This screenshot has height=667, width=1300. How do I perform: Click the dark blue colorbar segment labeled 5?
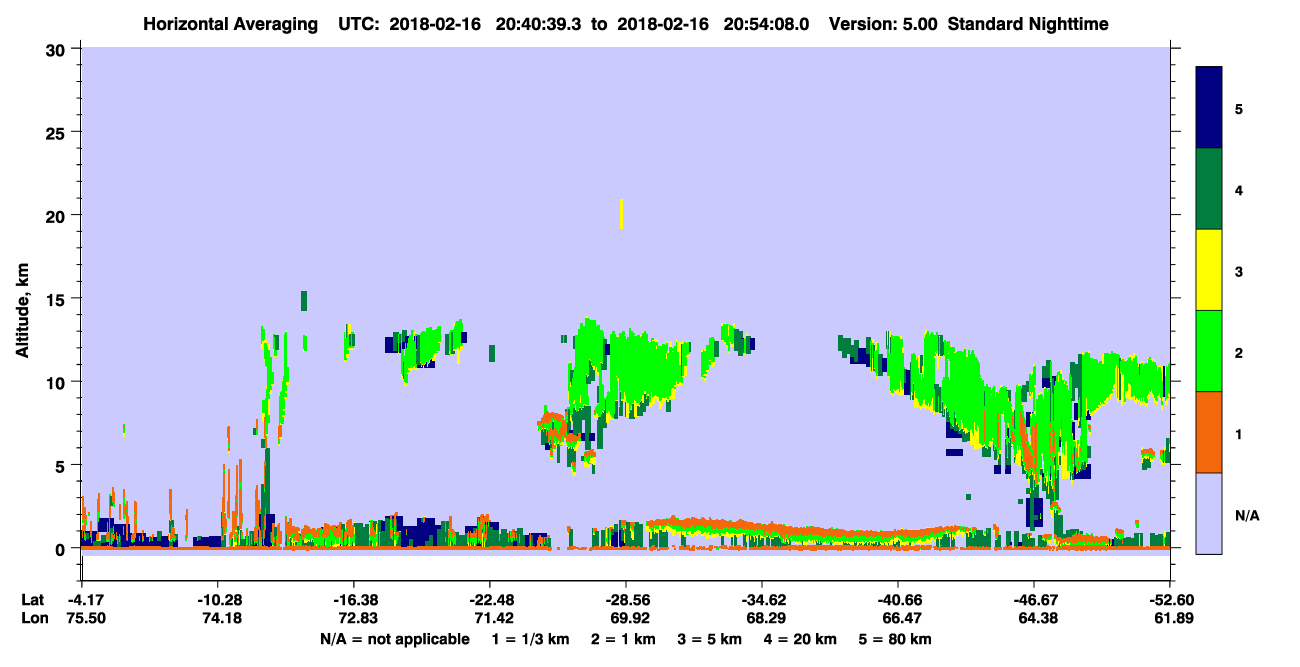pyautogui.click(x=1209, y=108)
